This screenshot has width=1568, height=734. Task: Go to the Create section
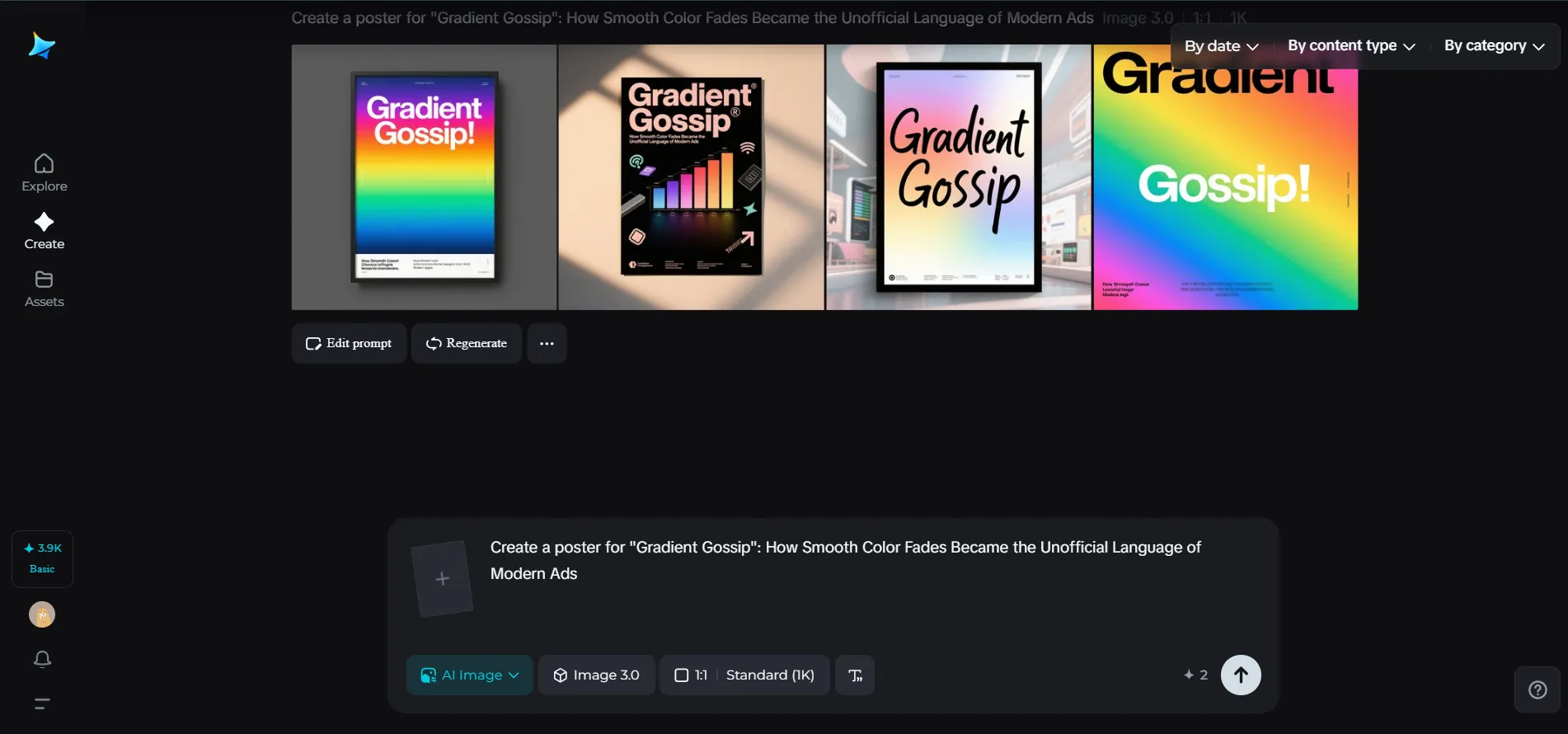pyautogui.click(x=45, y=231)
